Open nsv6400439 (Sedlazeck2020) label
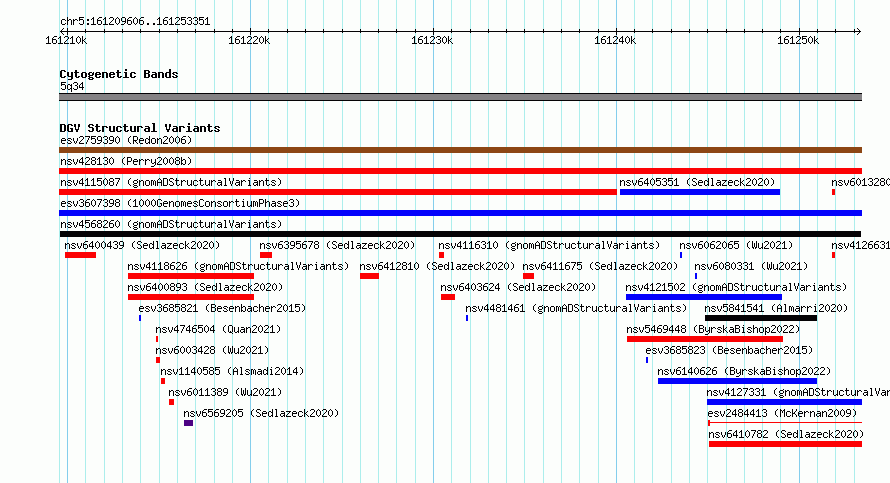Screen dimensions: 890x483 click(x=142, y=245)
